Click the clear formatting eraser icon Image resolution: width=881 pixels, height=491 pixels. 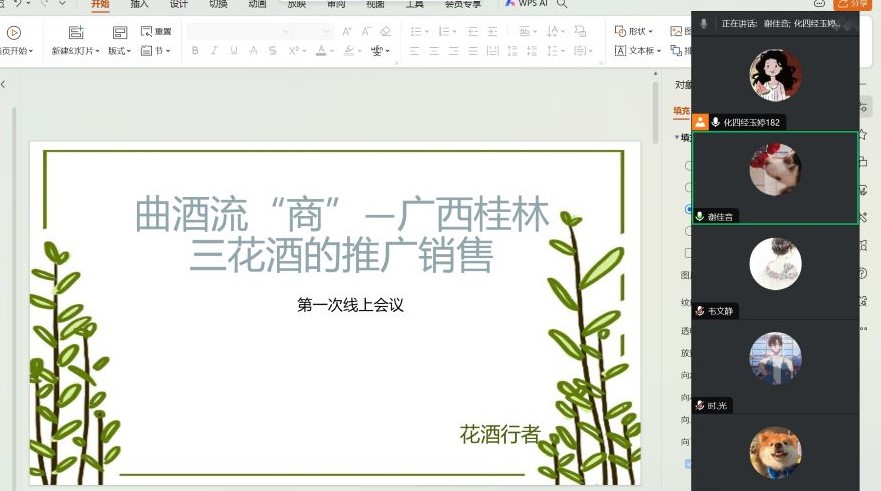click(x=385, y=32)
